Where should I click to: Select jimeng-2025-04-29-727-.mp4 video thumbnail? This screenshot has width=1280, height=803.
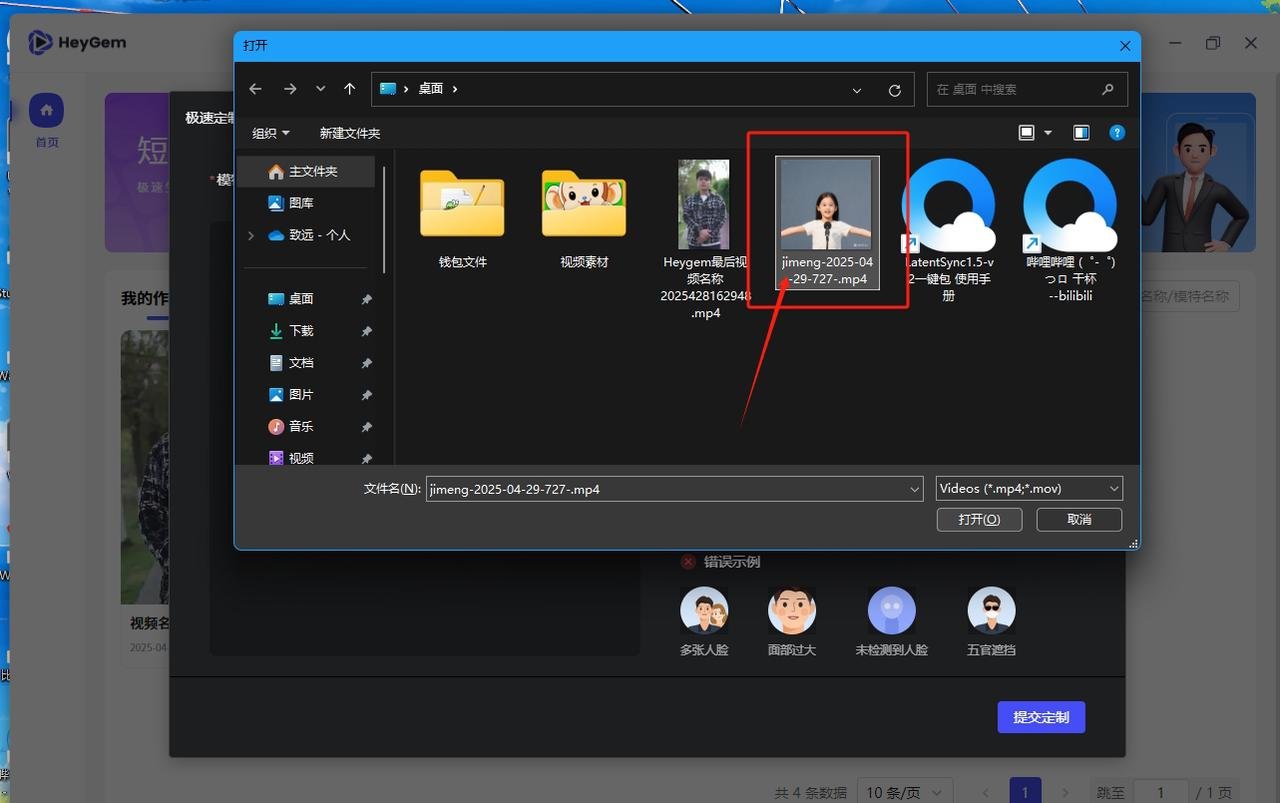[827, 205]
